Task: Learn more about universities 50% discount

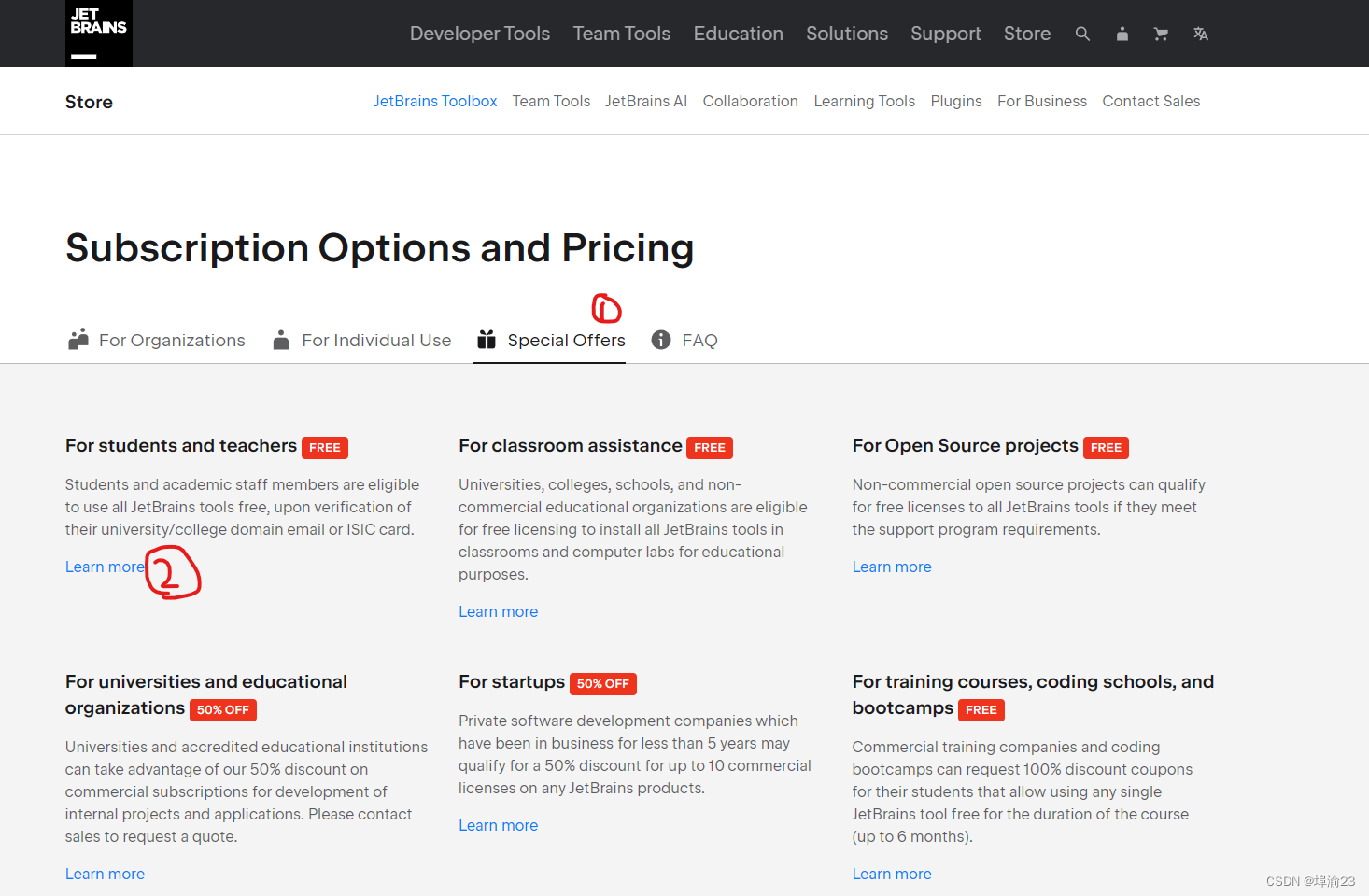Action: pyautogui.click(x=105, y=874)
